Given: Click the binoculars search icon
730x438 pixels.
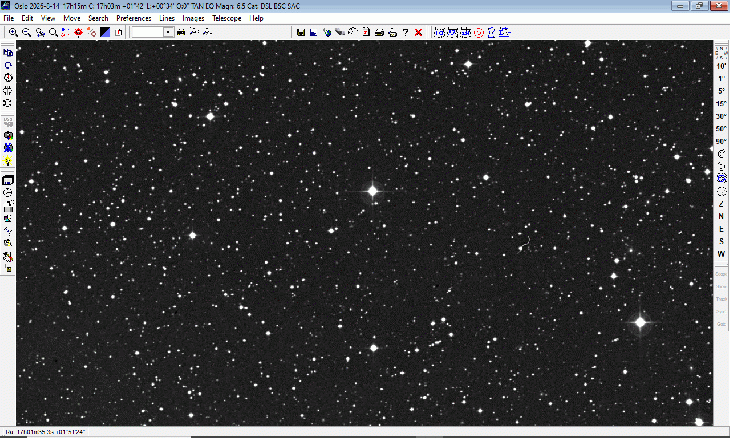Looking at the screenshot, I should (181, 32).
